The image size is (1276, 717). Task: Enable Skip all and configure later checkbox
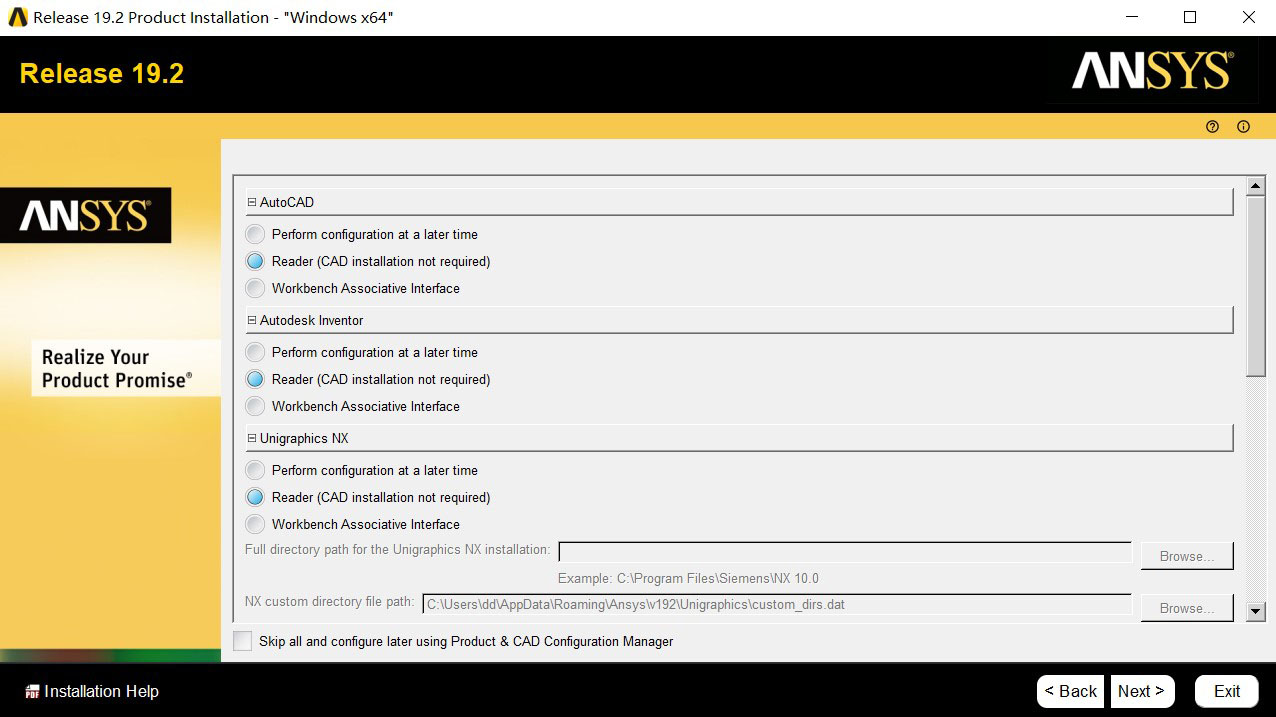click(x=243, y=641)
